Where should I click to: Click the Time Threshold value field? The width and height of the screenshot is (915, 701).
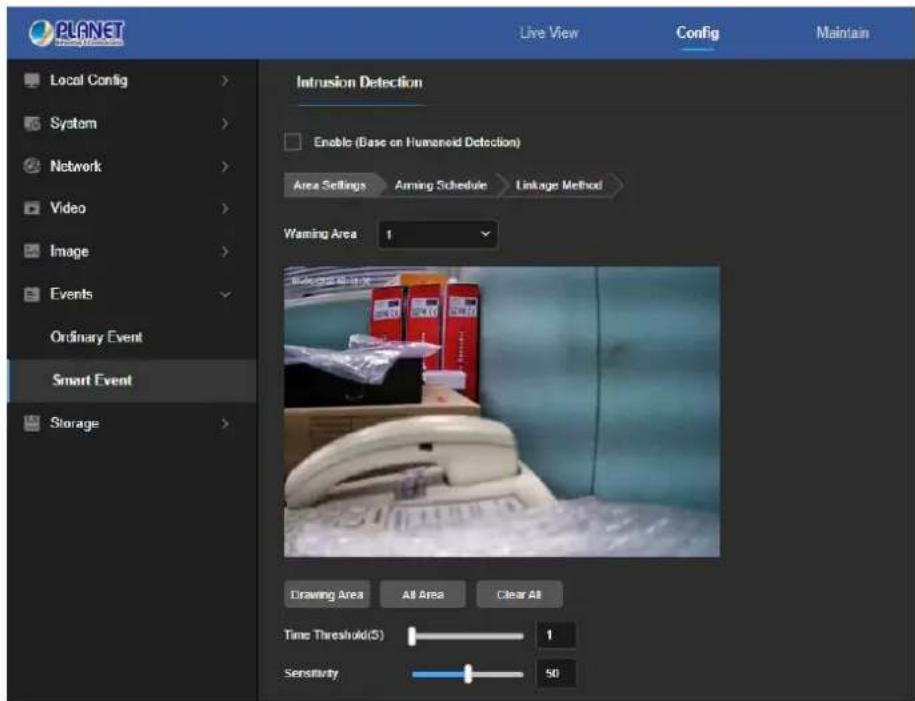556,635
